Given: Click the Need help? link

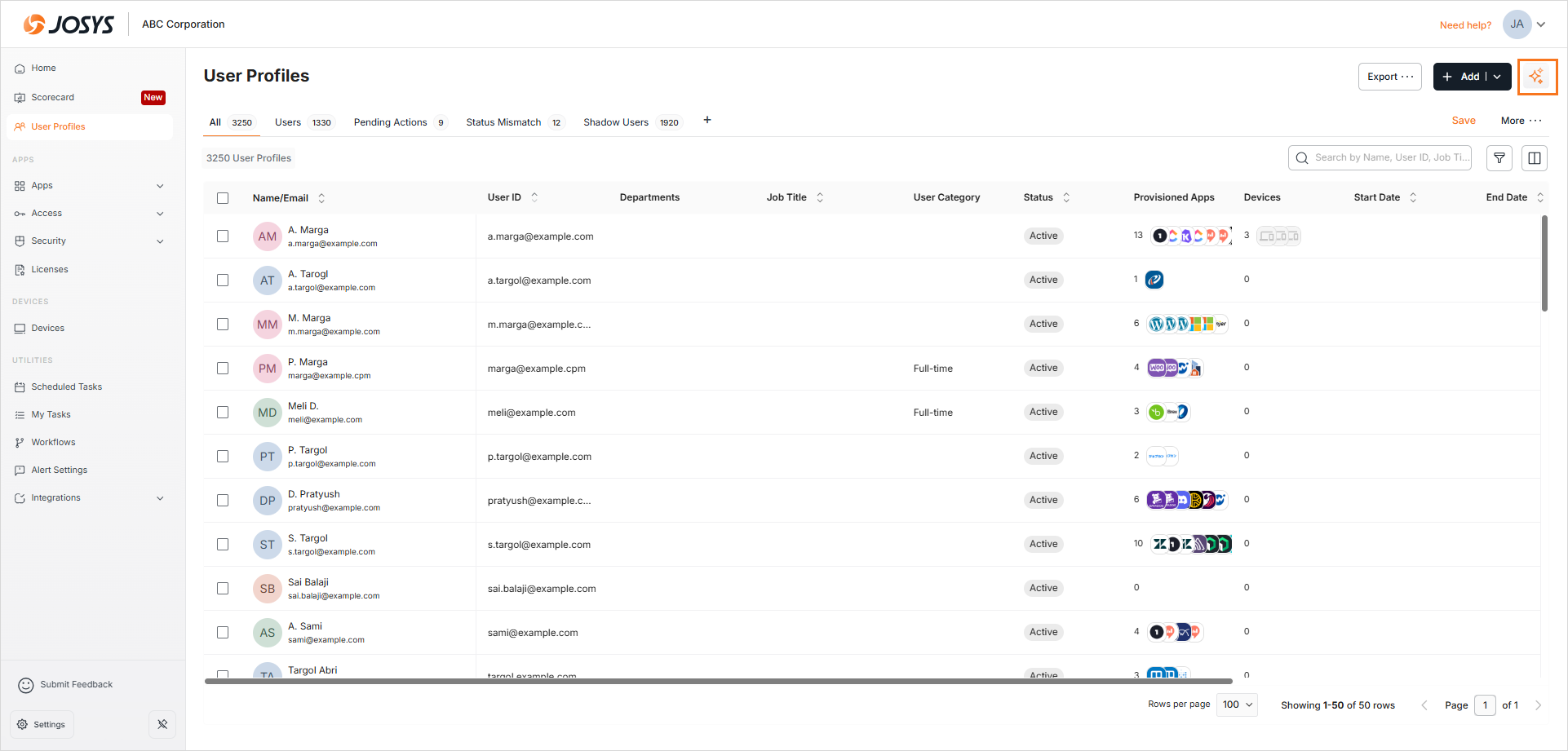Looking at the screenshot, I should [1465, 25].
